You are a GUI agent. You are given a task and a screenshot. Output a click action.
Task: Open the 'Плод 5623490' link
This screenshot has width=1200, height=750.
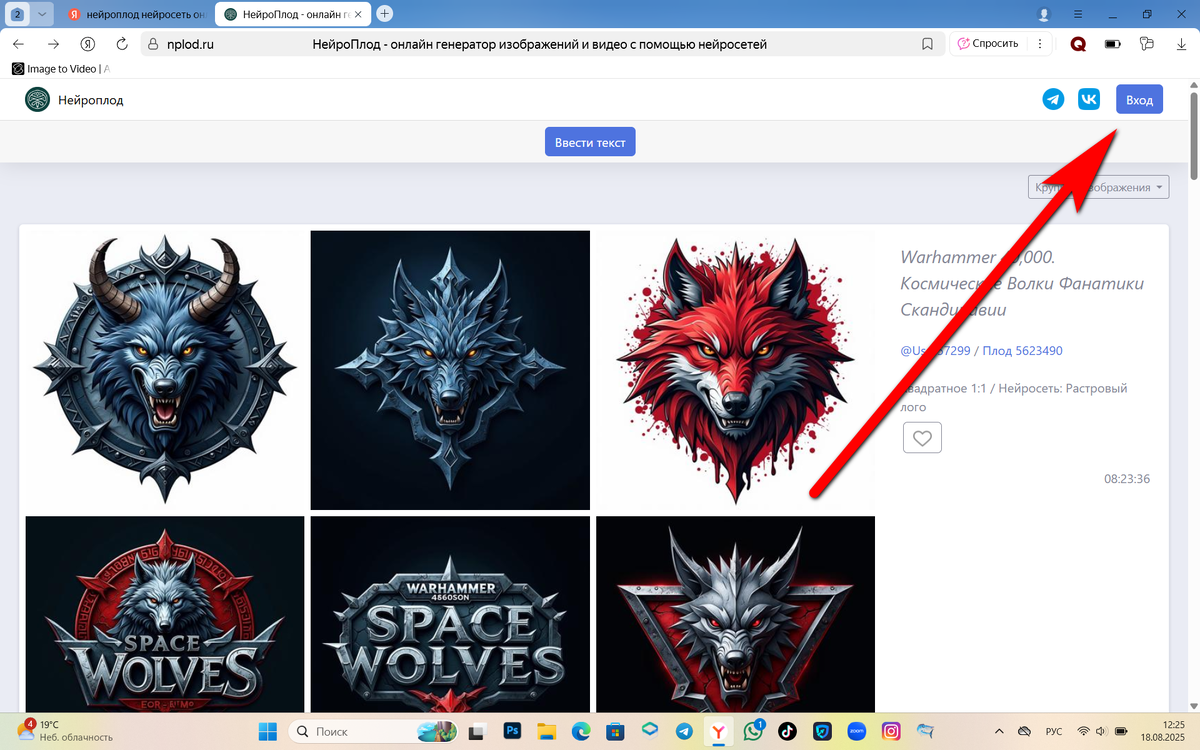pos(1022,351)
